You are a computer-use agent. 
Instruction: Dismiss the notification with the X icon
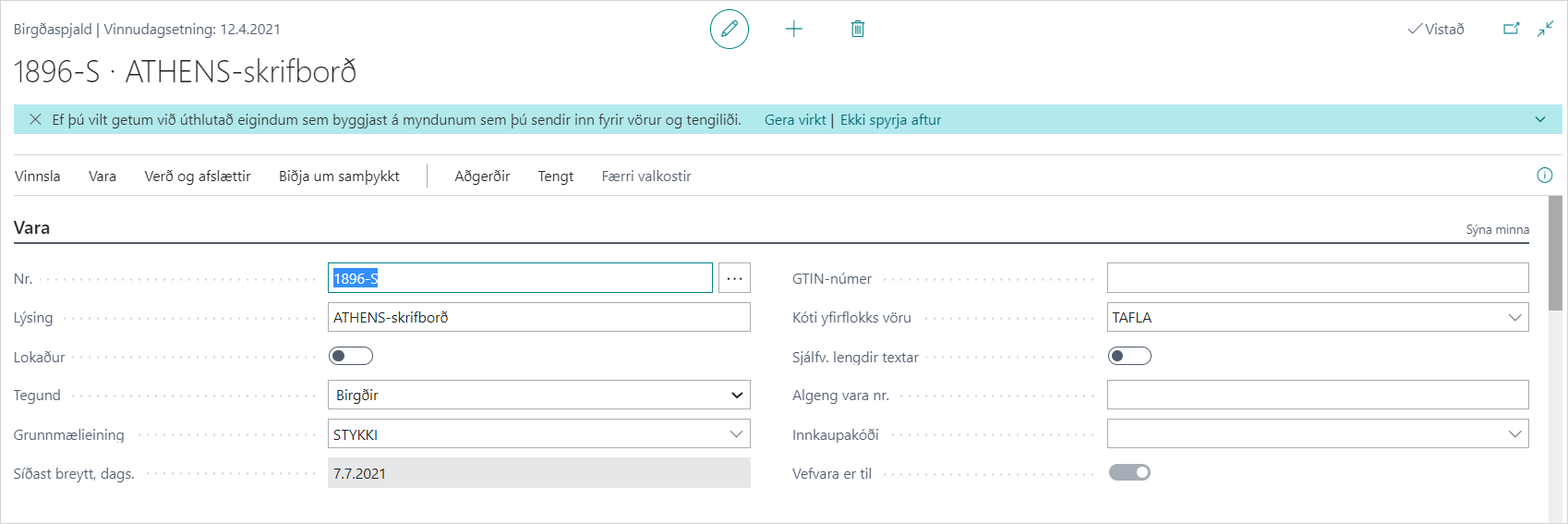[35, 119]
